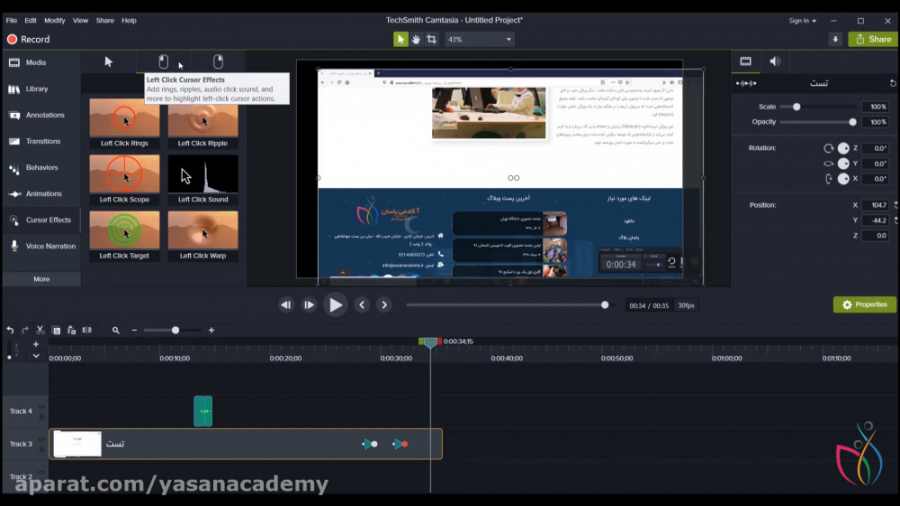Select the Pan hand tool
The width and height of the screenshot is (900, 506).
pos(416,39)
